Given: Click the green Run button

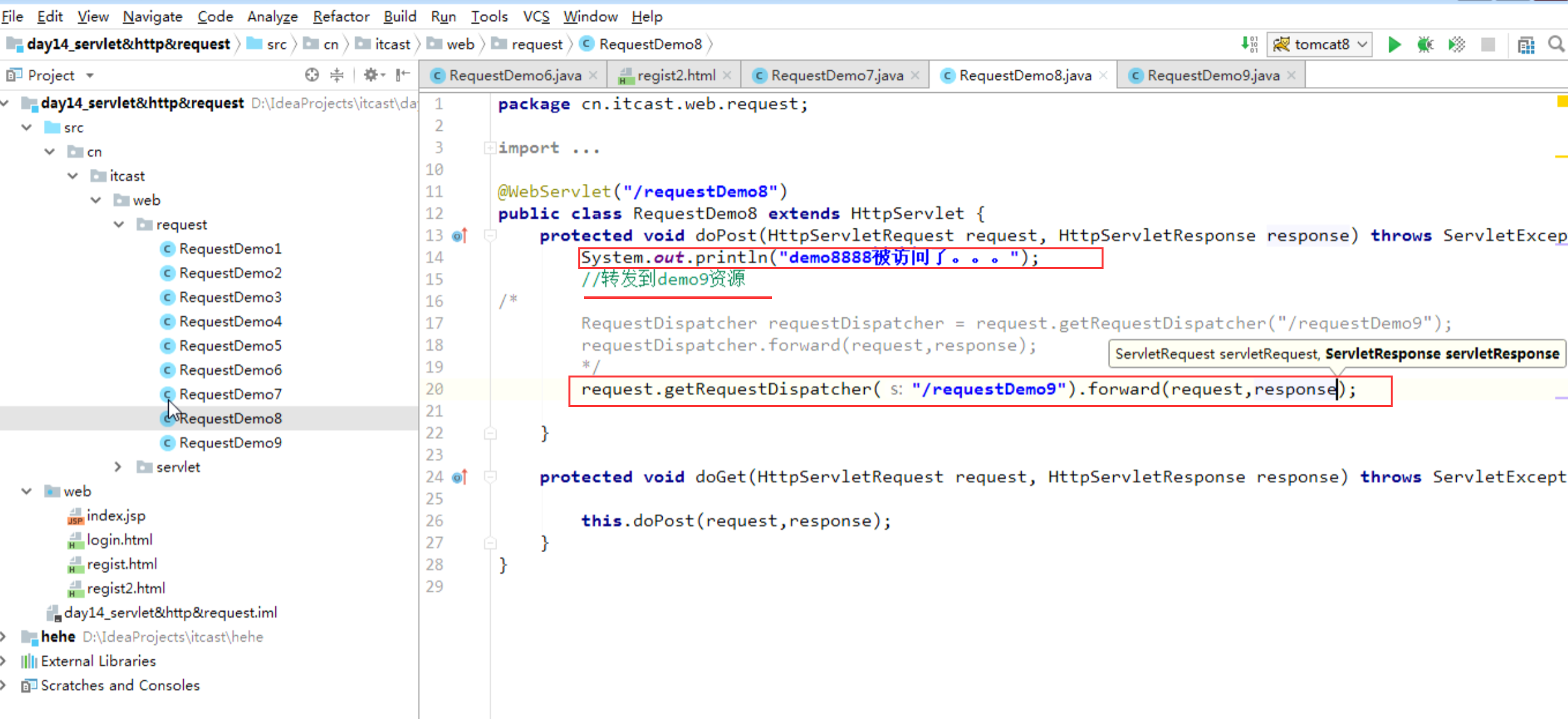Looking at the screenshot, I should tap(1394, 44).
